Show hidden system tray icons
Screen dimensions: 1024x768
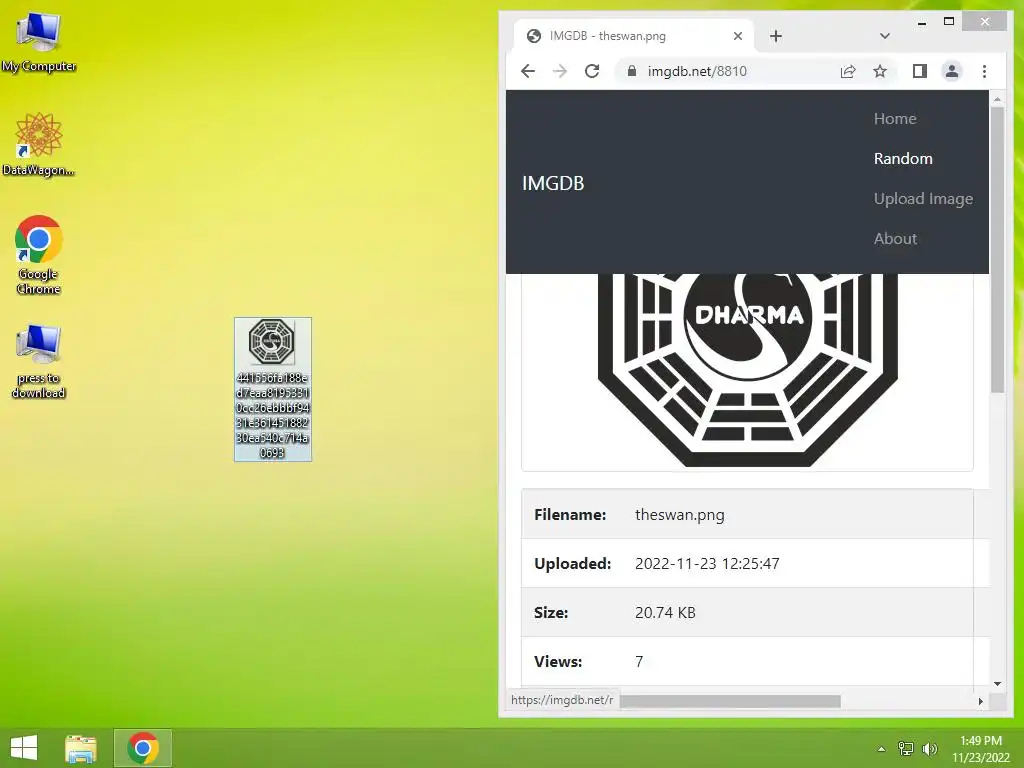coord(881,749)
